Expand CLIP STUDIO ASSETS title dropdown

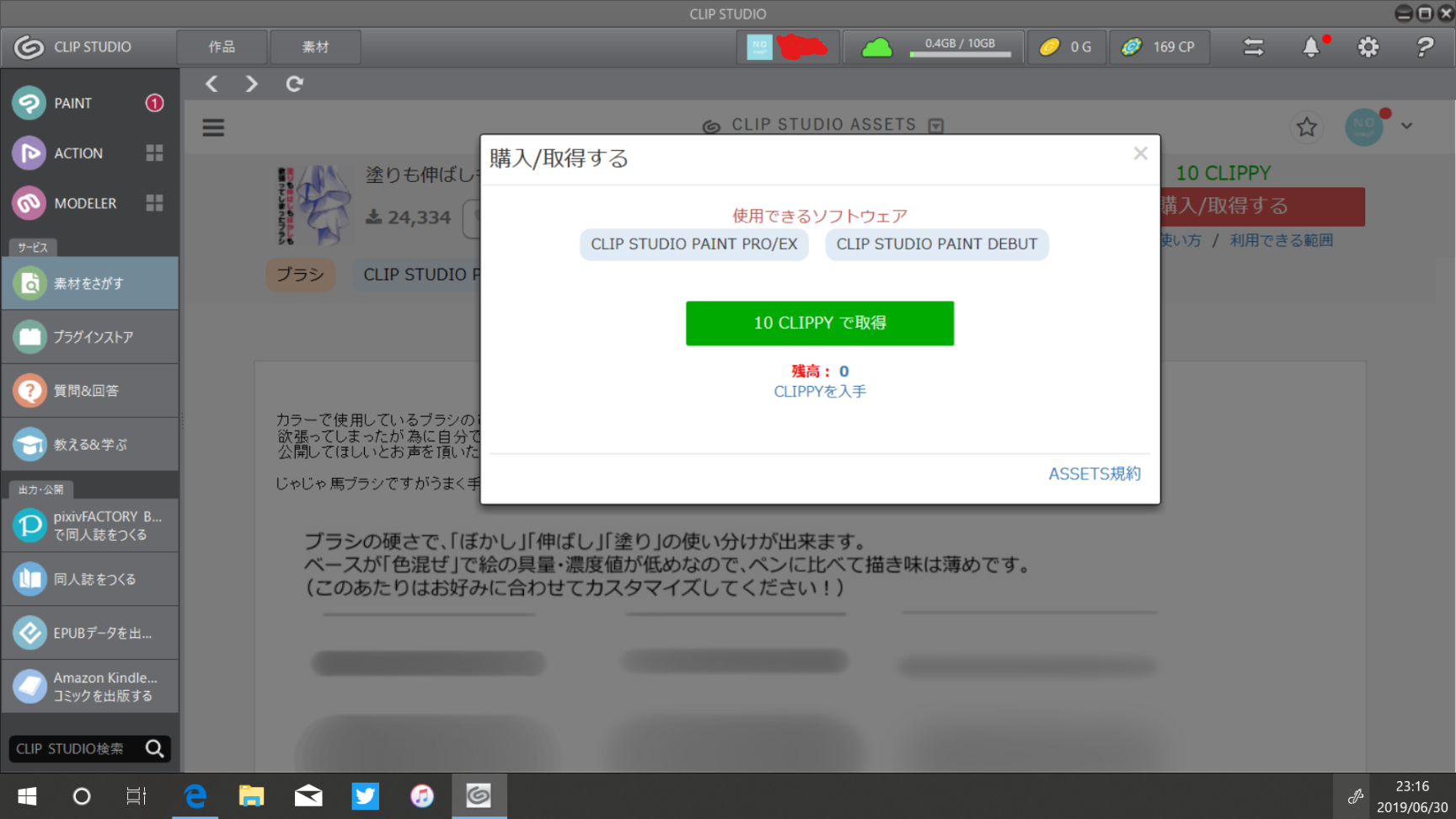[935, 126]
